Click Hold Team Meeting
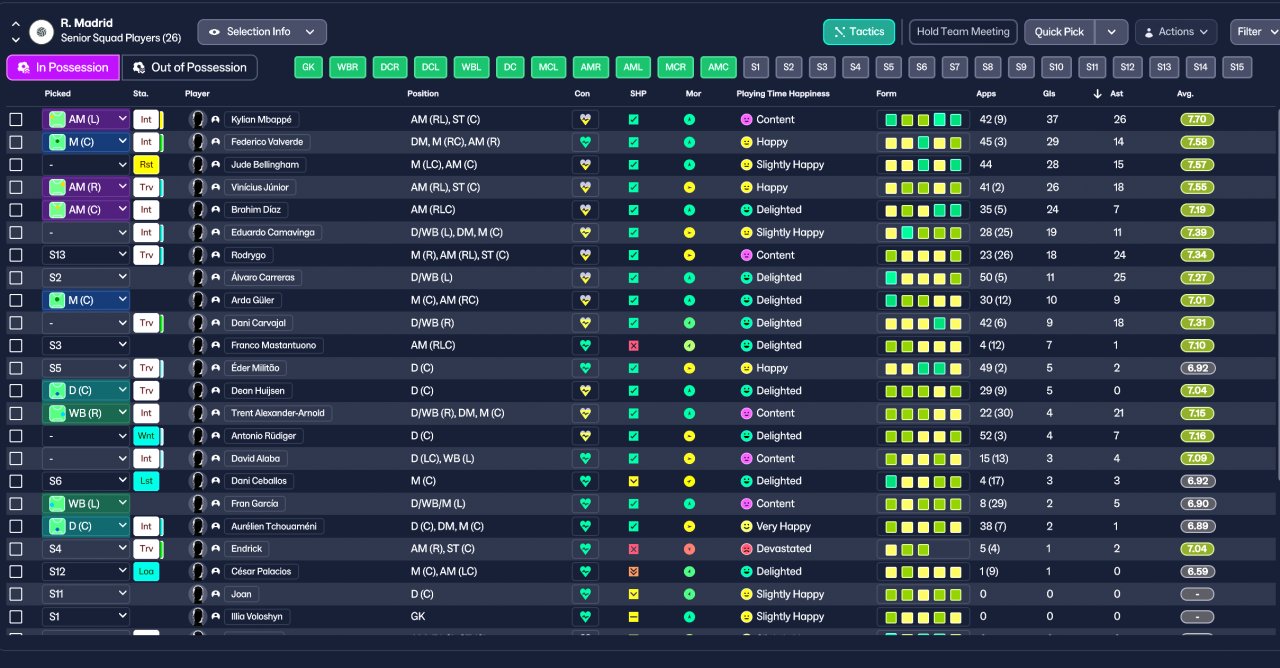The height and width of the screenshot is (668, 1280). coord(963,32)
